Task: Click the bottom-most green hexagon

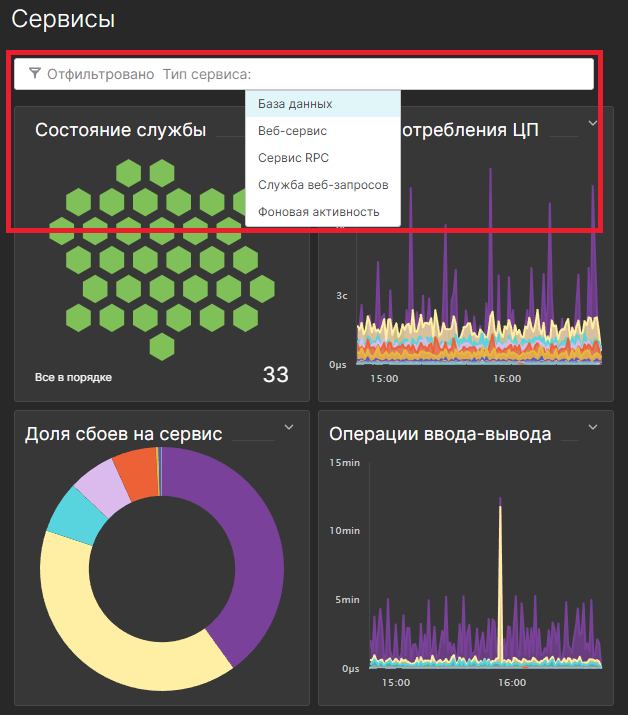Action: coord(162,347)
